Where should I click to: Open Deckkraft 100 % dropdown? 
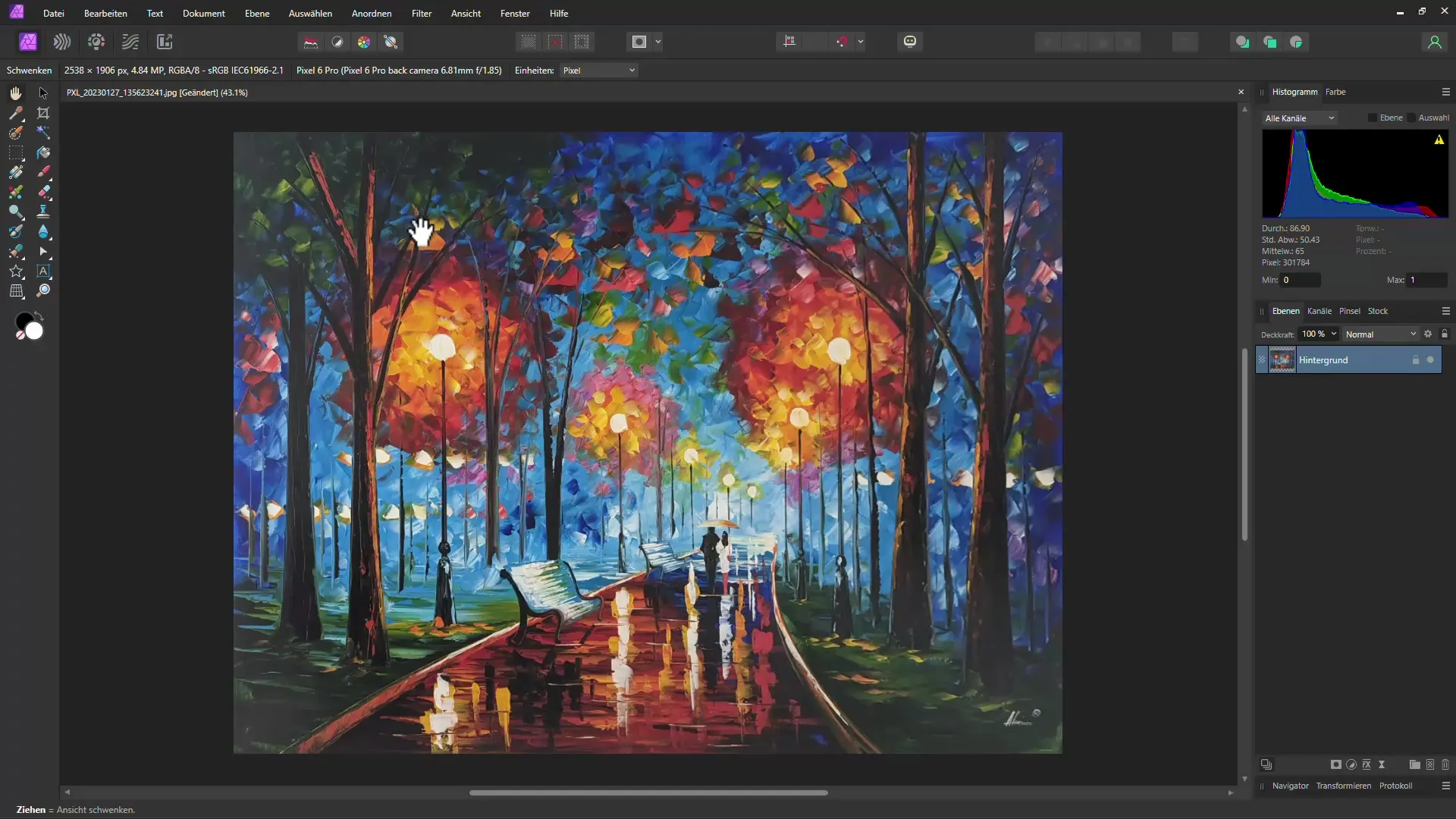[1319, 334]
